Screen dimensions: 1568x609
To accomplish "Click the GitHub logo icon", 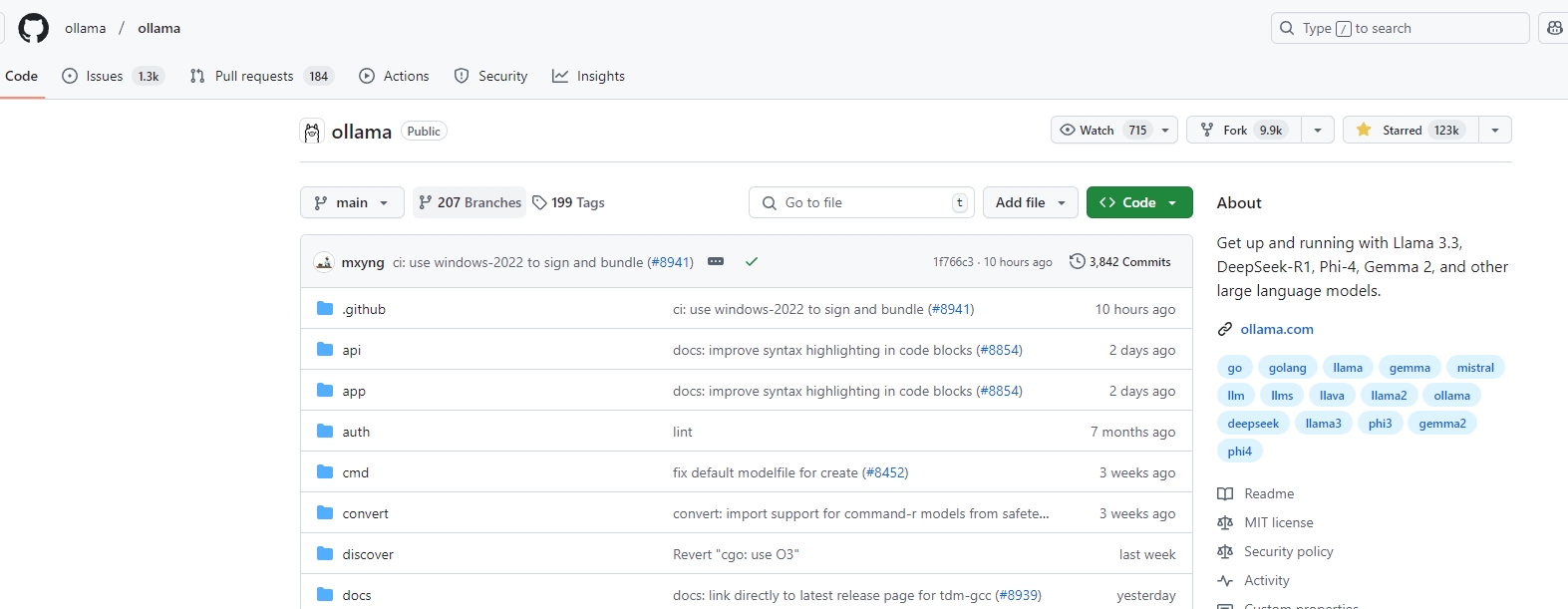I will pyautogui.click(x=33, y=28).
